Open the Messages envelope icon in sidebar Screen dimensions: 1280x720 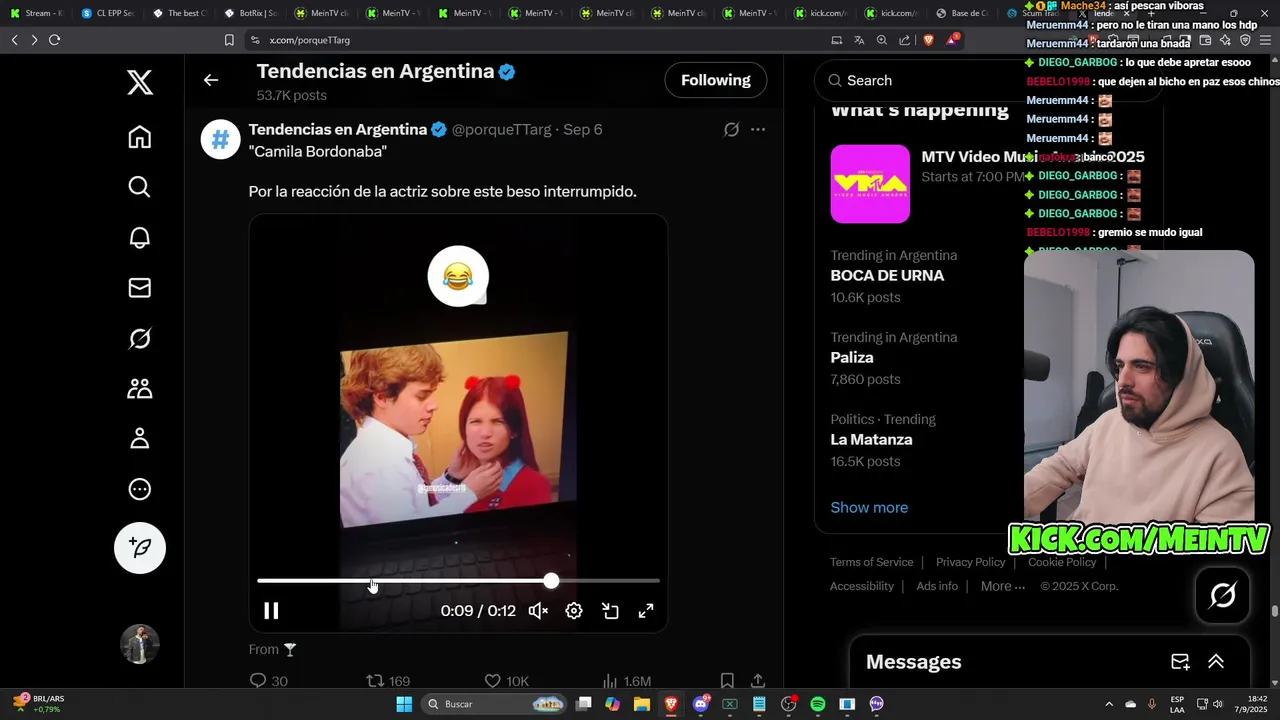(140, 288)
